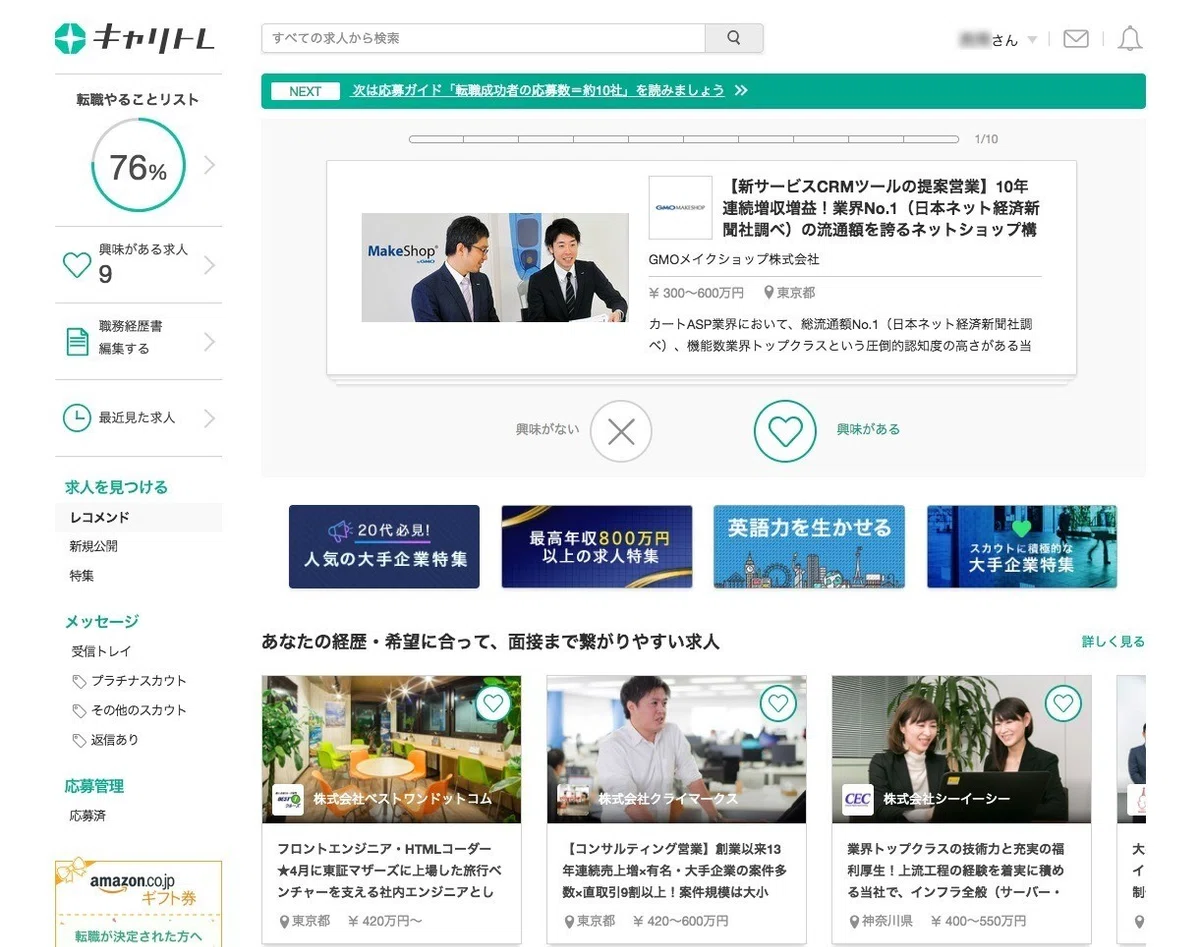
Task: Open the 新サービスCRMツール job title
Action: [883, 208]
